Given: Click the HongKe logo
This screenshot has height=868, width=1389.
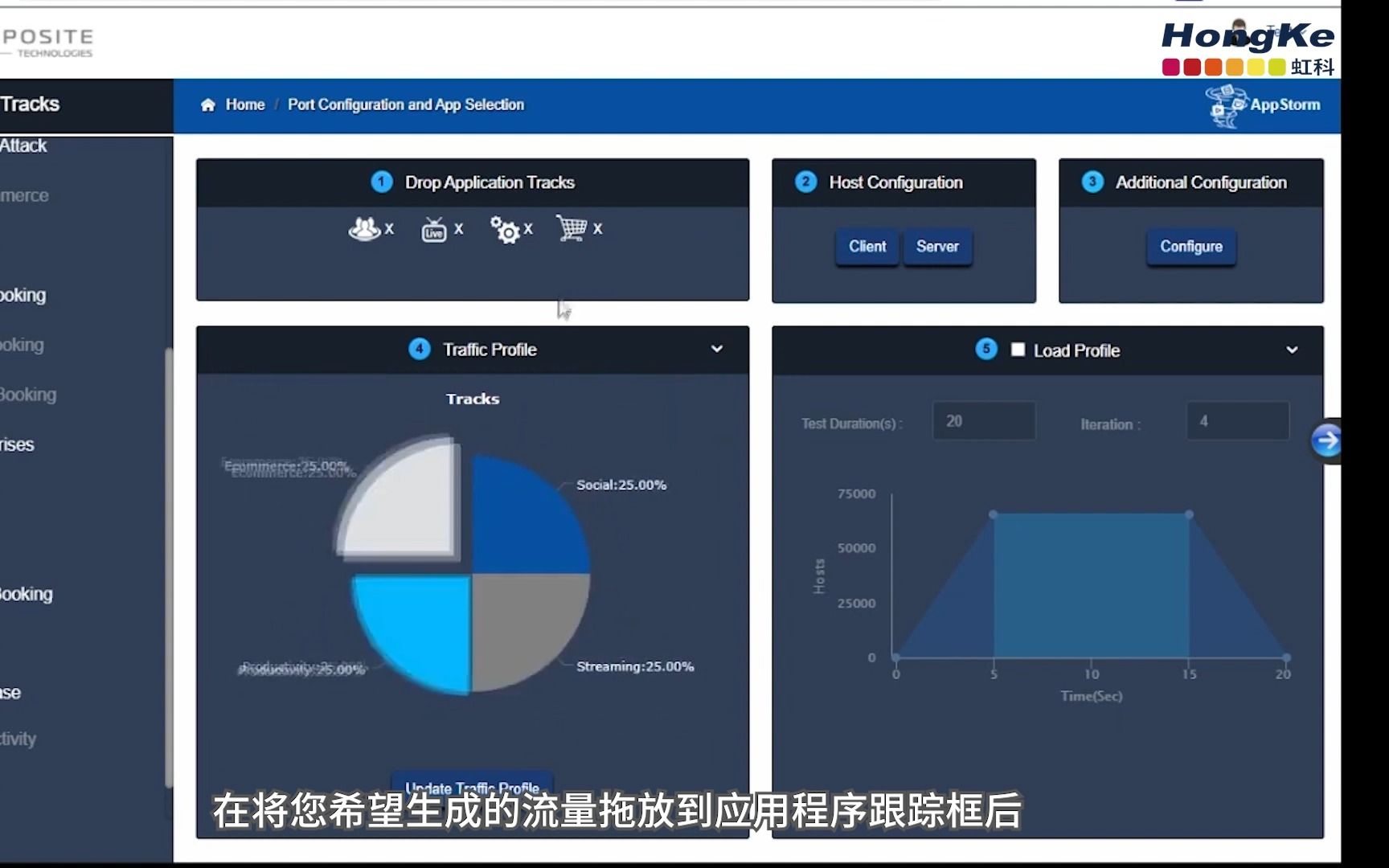Looking at the screenshot, I should click(1248, 36).
